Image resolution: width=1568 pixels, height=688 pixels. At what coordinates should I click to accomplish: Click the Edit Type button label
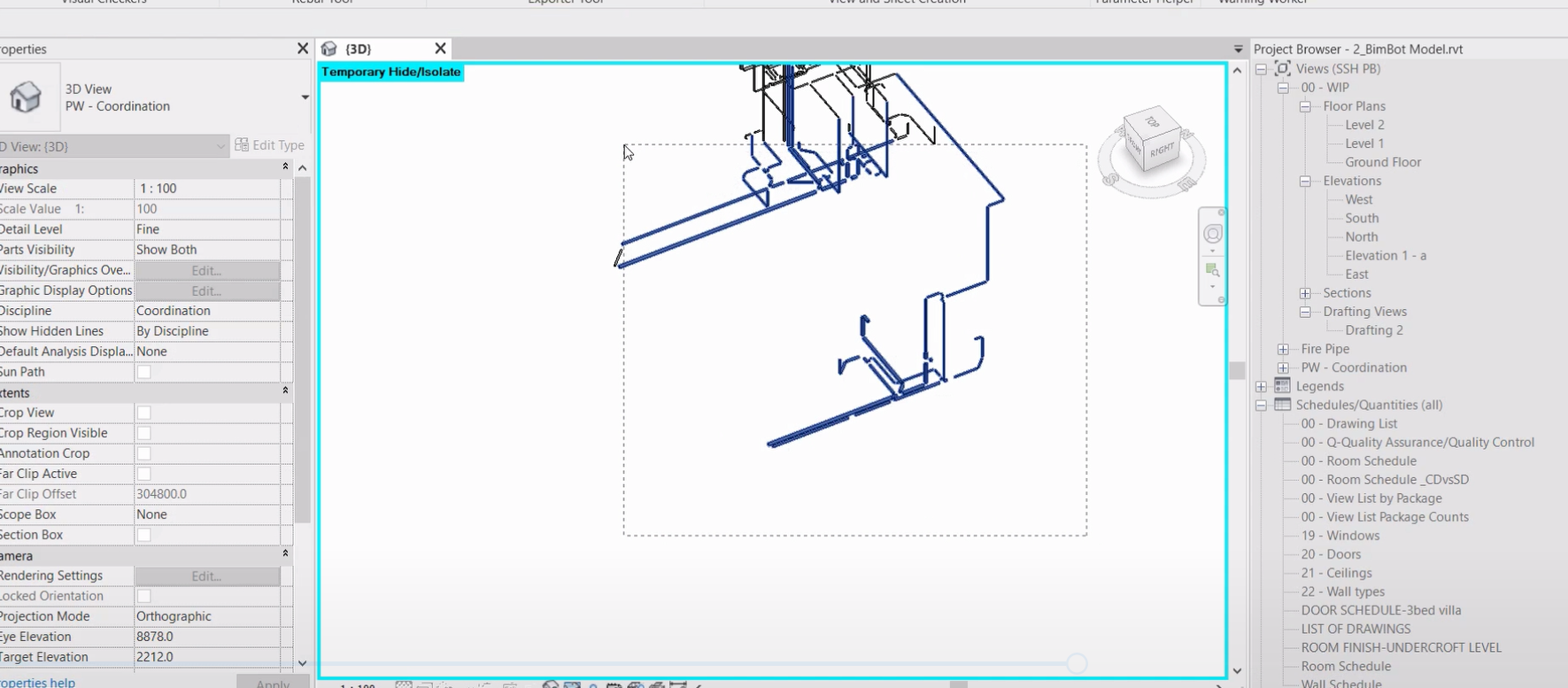pyautogui.click(x=278, y=145)
